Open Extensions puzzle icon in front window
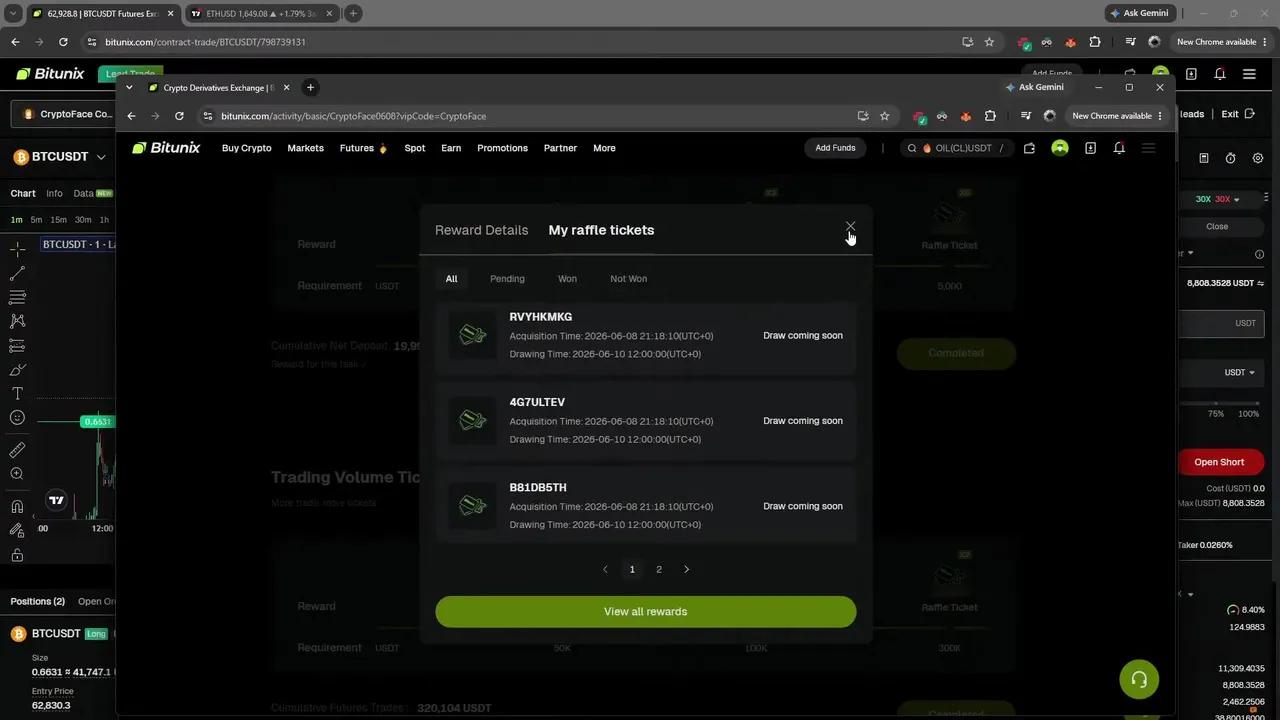 (990, 116)
